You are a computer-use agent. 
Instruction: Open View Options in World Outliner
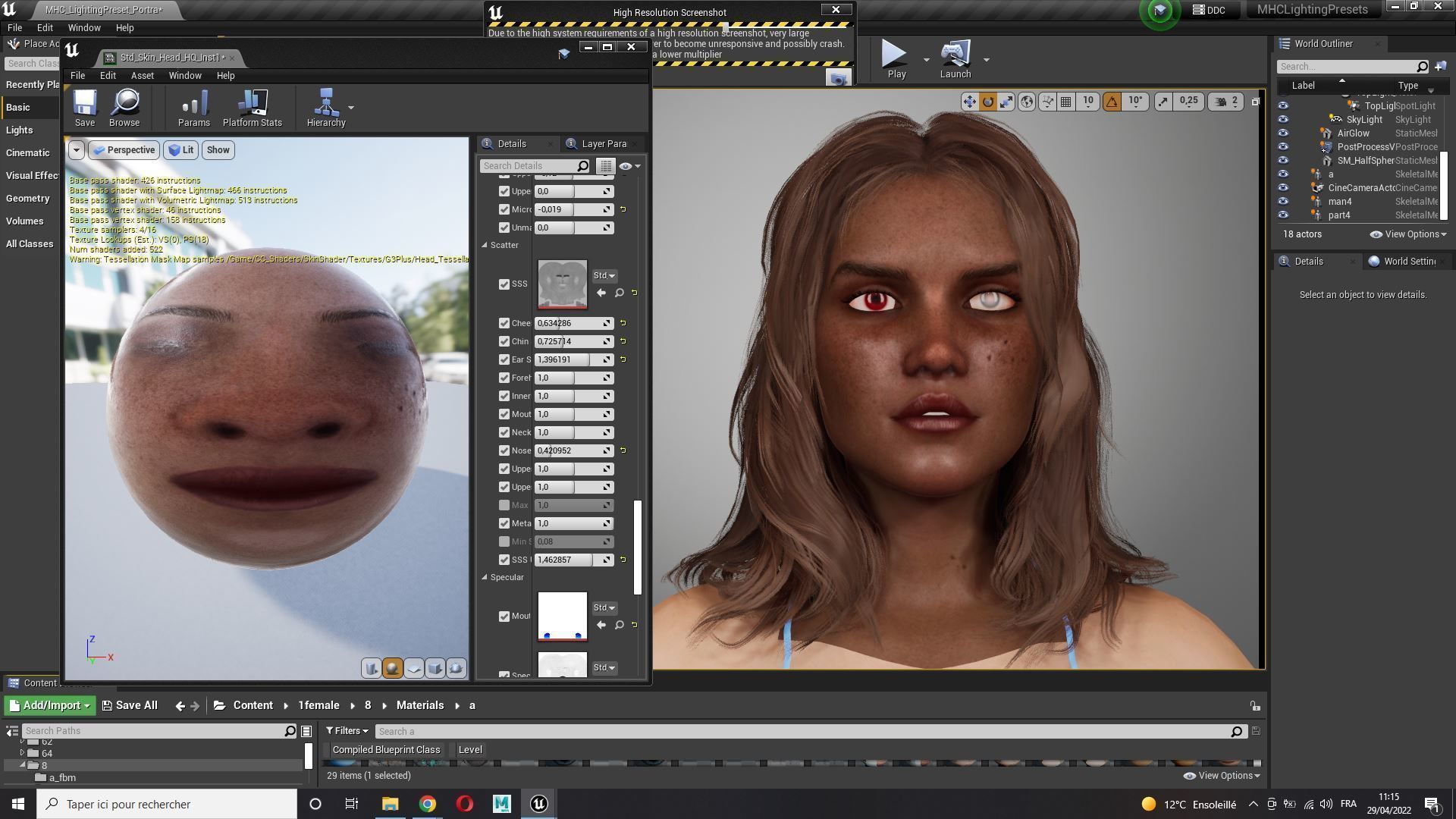pos(1408,234)
